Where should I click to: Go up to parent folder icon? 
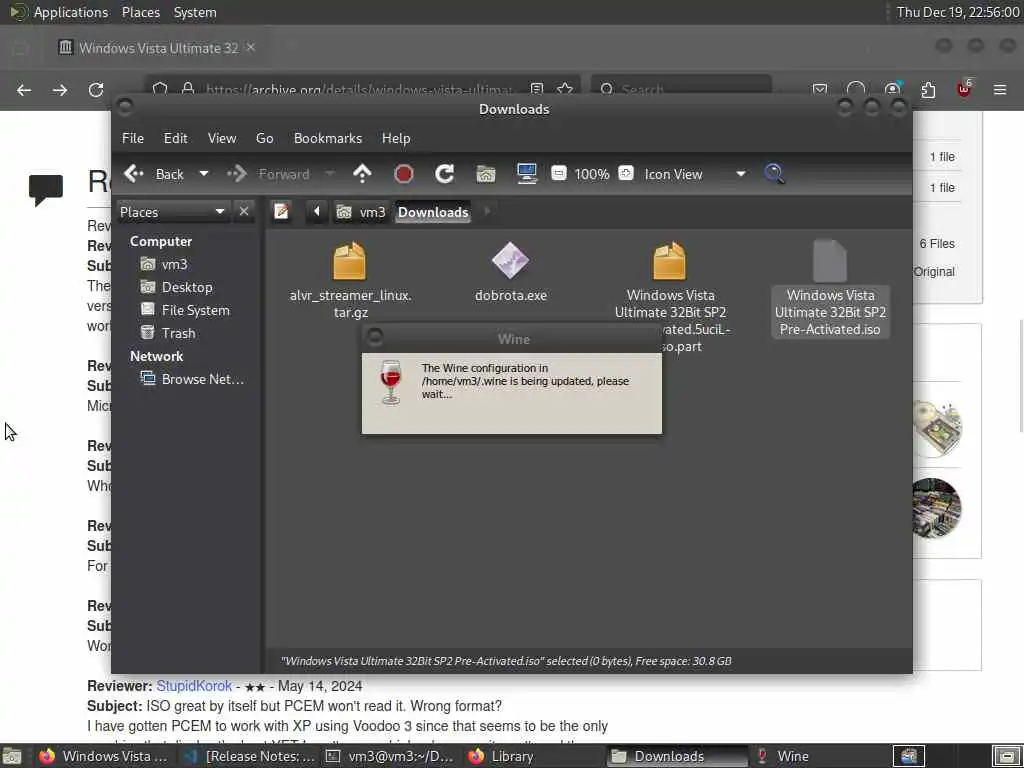(362, 174)
